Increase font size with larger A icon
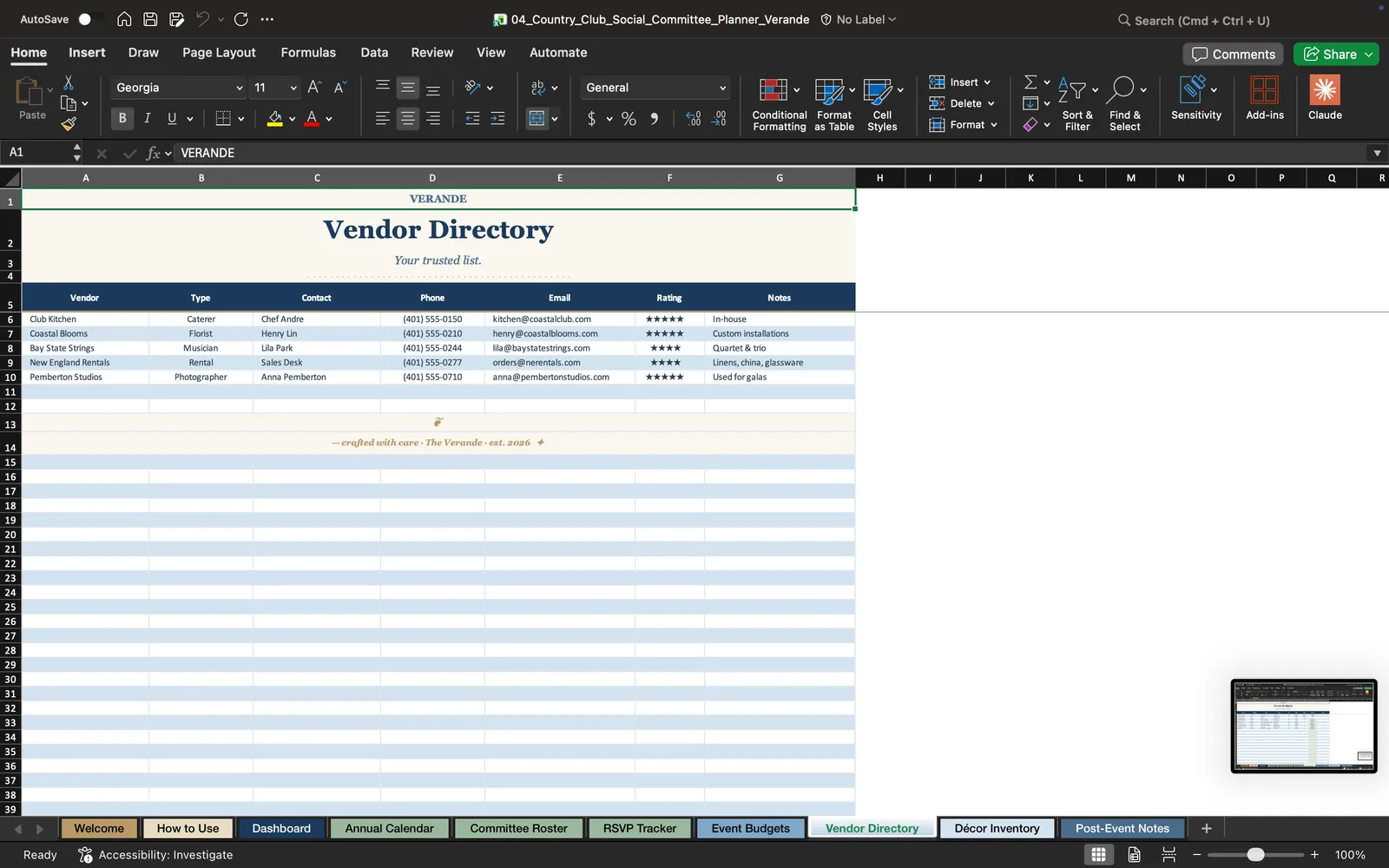Screen dimensions: 1389x868 pyautogui.click(x=314, y=87)
